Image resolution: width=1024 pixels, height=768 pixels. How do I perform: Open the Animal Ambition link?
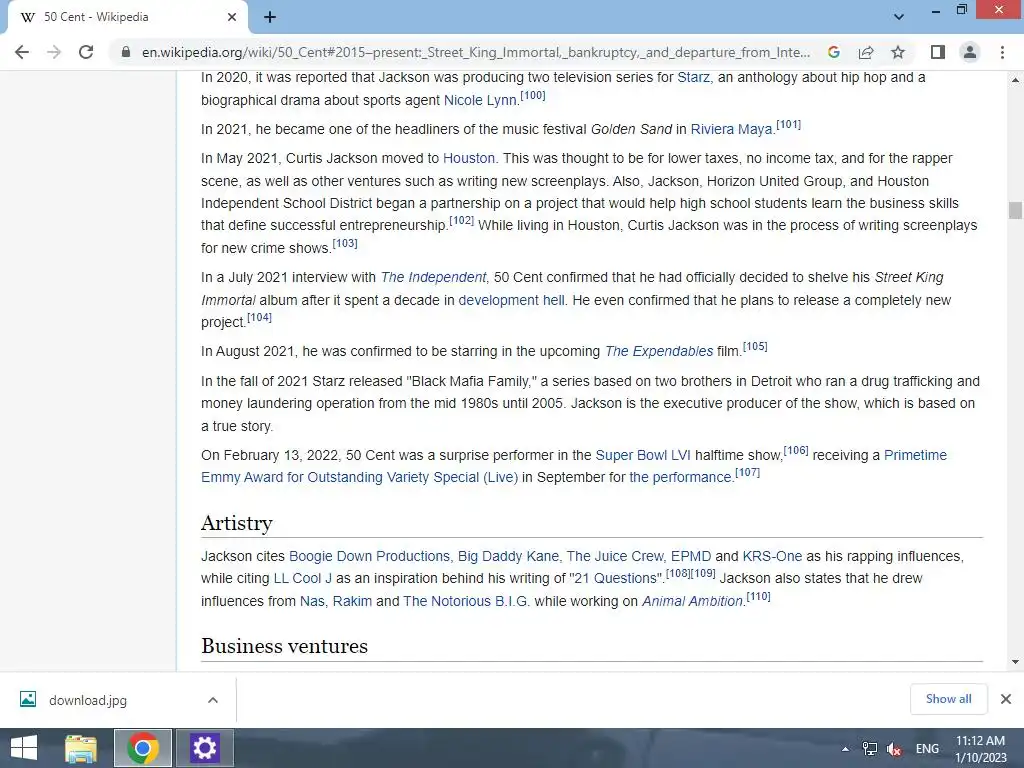click(x=692, y=601)
